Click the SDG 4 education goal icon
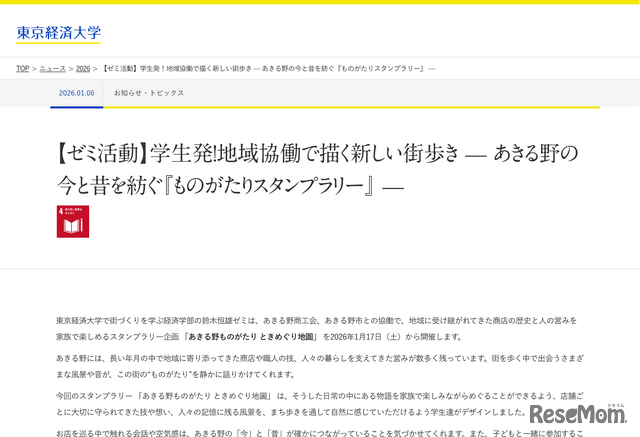This screenshot has height=437, width=640. coord(73,222)
